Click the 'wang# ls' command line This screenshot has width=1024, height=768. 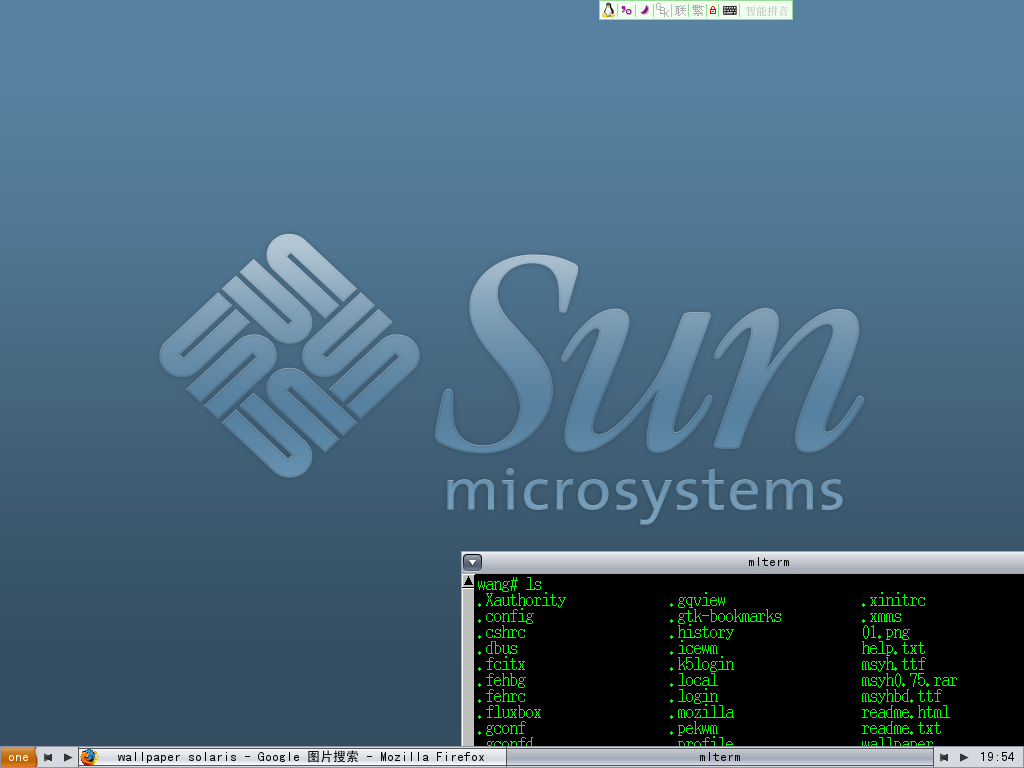click(x=509, y=584)
